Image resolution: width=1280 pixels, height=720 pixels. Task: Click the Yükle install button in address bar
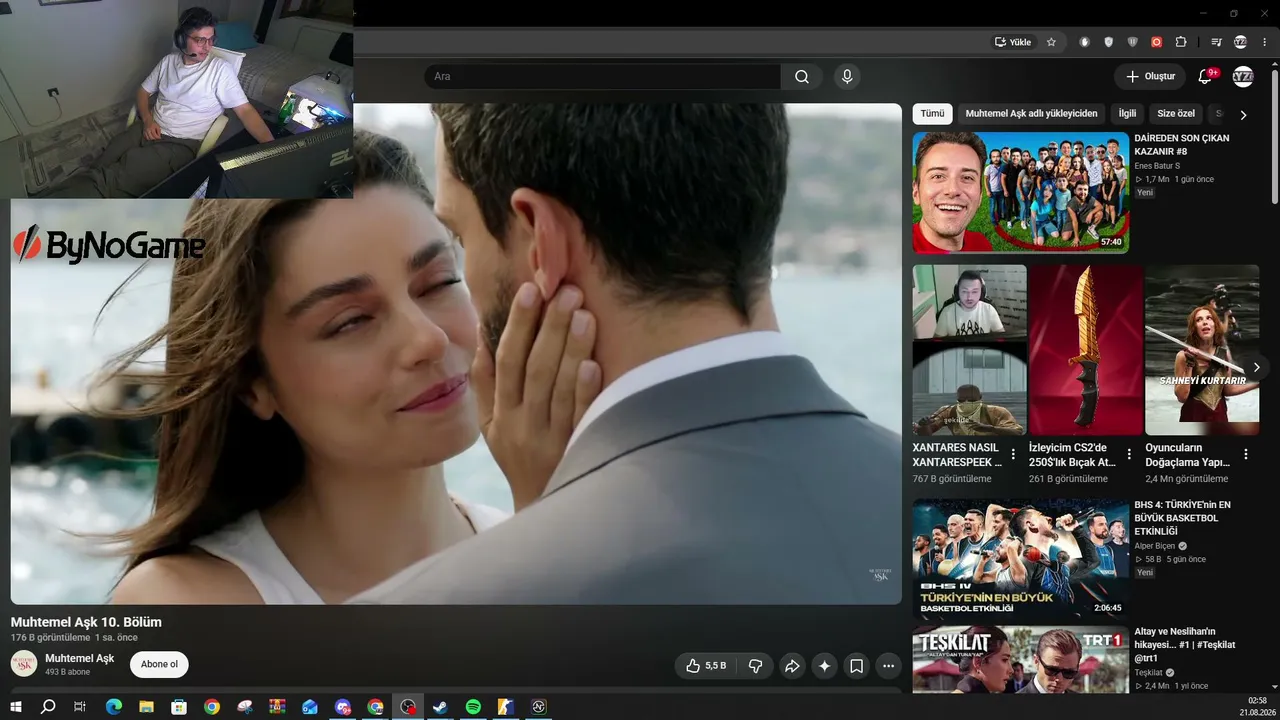tap(1012, 42)
